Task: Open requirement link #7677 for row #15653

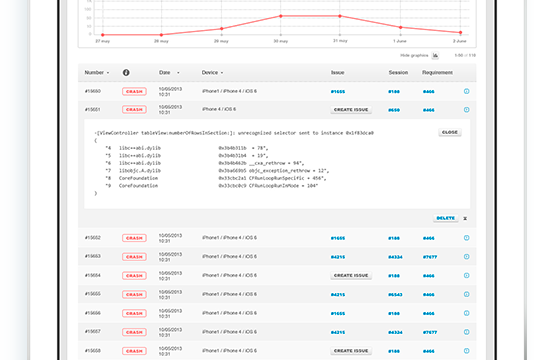Action: pos(430,257)
